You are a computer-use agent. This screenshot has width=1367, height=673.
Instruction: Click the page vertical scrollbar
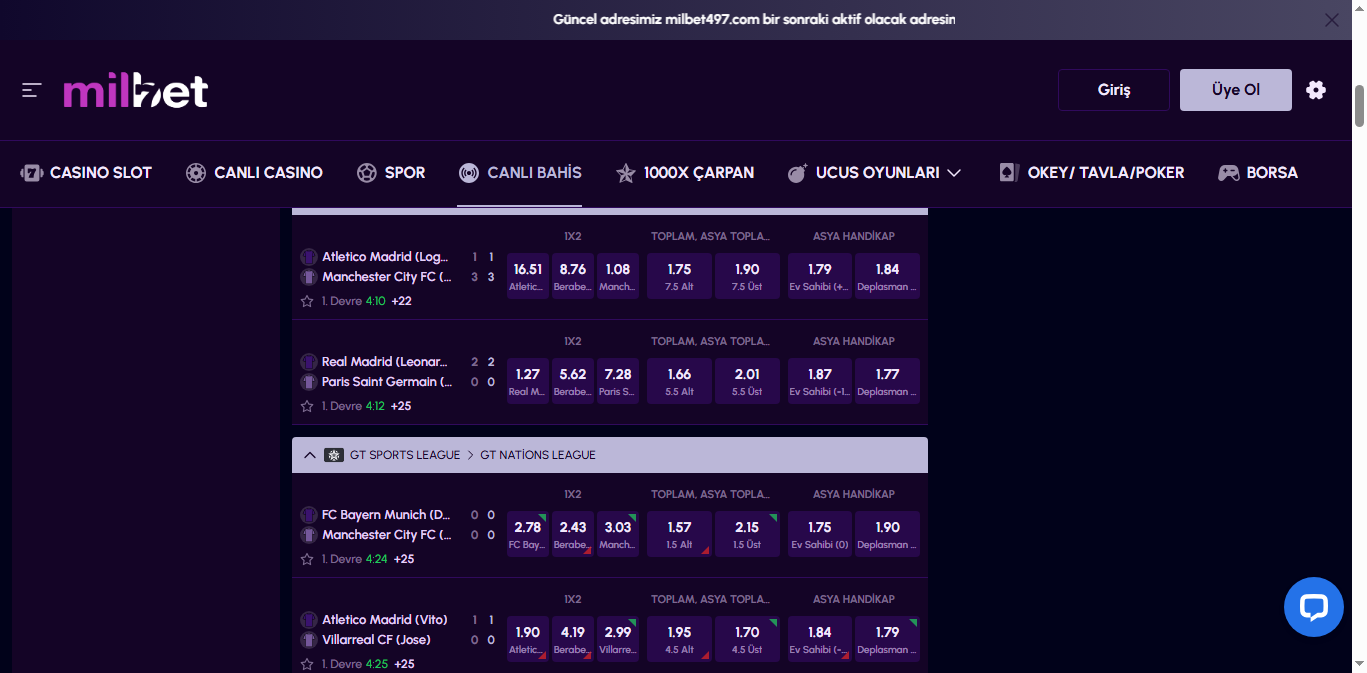(1360, 106)
